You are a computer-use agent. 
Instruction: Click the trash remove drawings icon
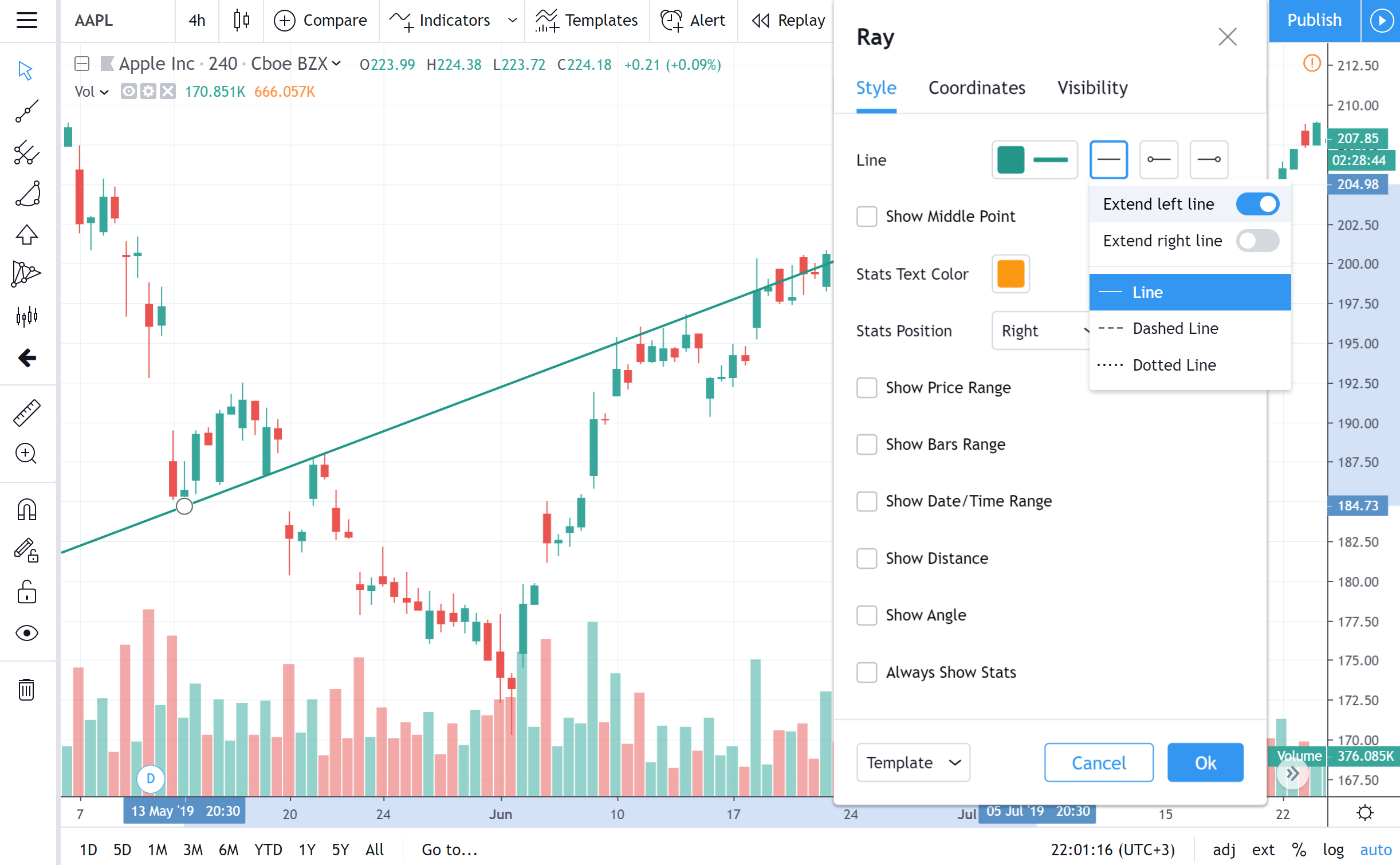tap(27, 689)
